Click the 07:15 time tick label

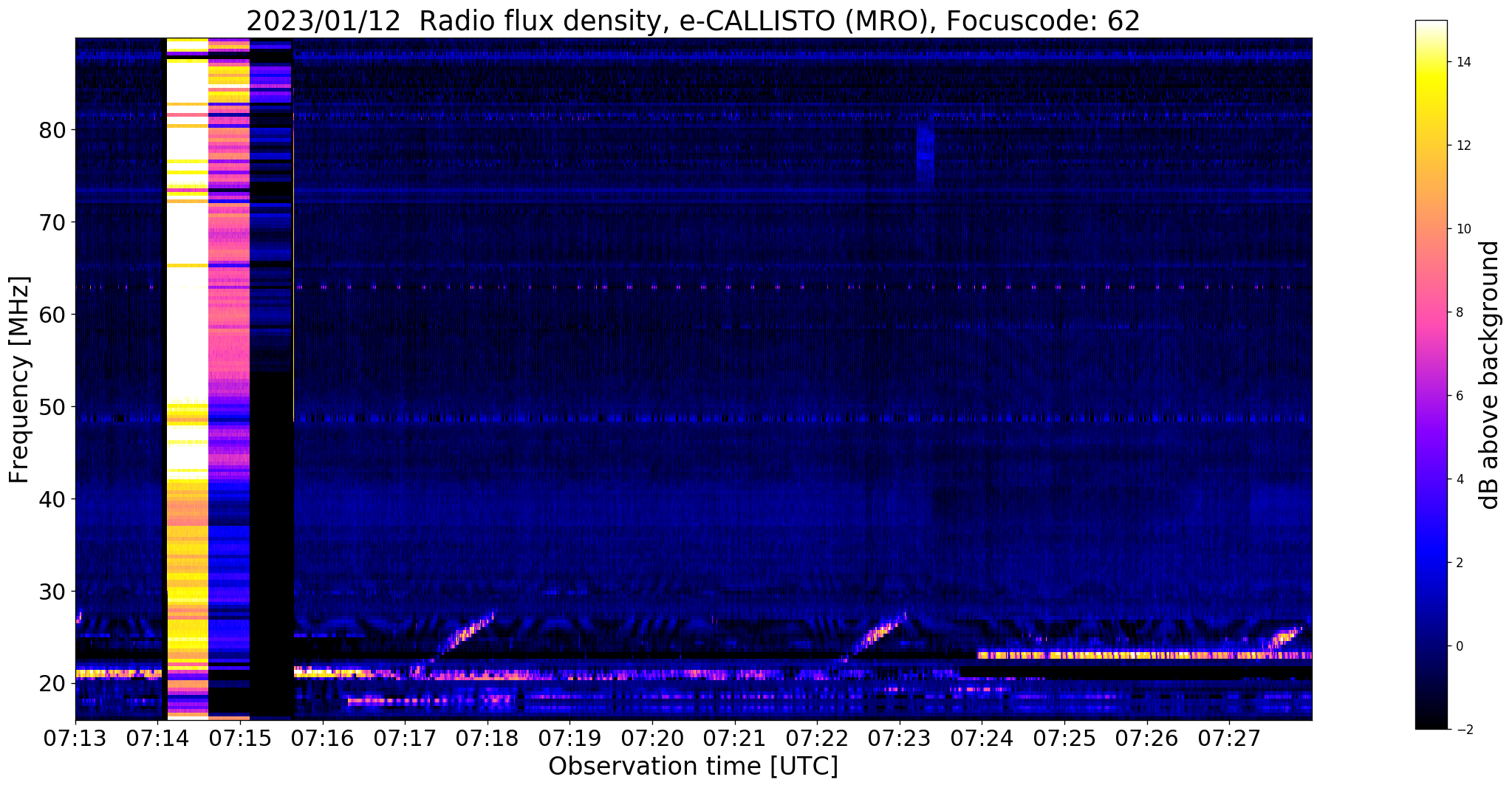(240, 739)
